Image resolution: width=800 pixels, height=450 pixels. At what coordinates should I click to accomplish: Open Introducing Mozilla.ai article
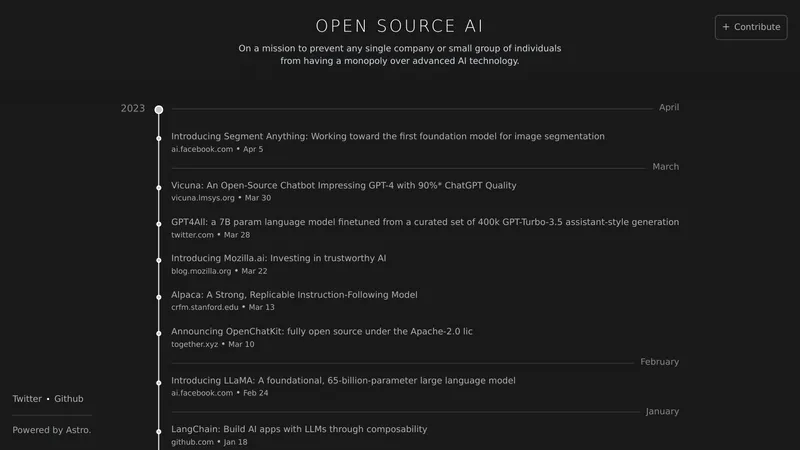(x=279, y=258)
